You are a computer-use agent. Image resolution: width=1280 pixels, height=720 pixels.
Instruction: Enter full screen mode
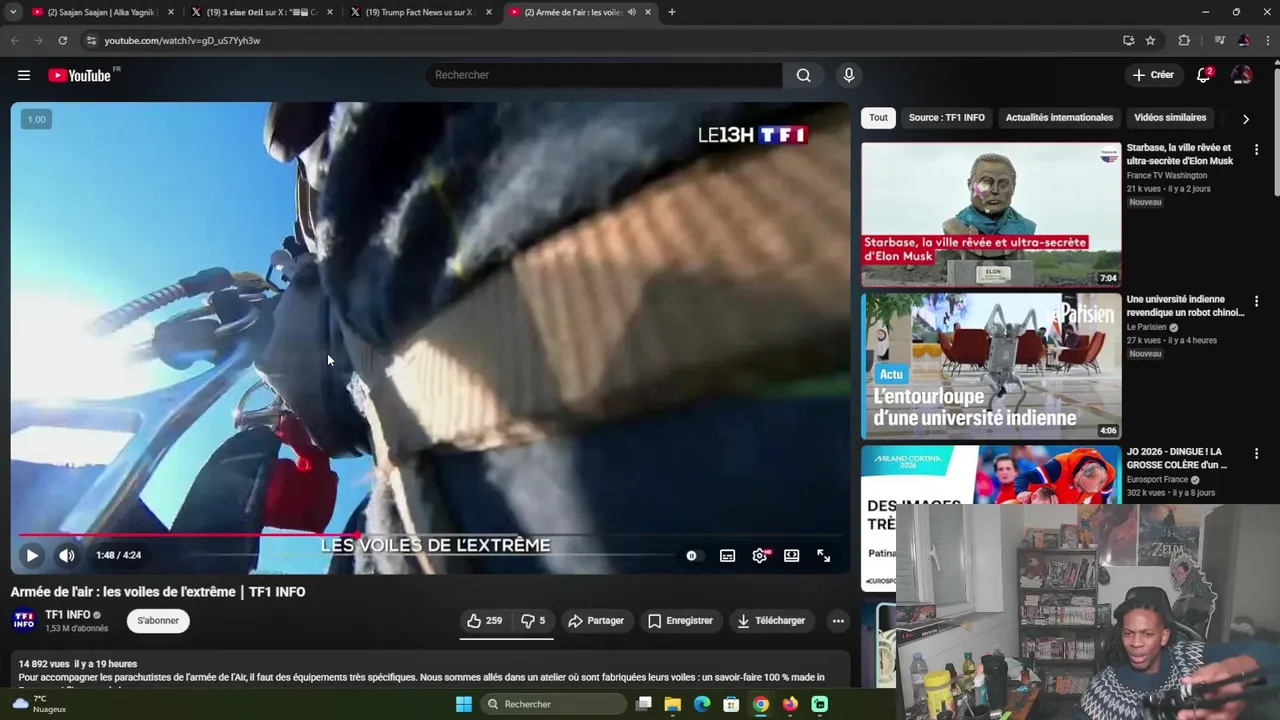pos(823,555)
